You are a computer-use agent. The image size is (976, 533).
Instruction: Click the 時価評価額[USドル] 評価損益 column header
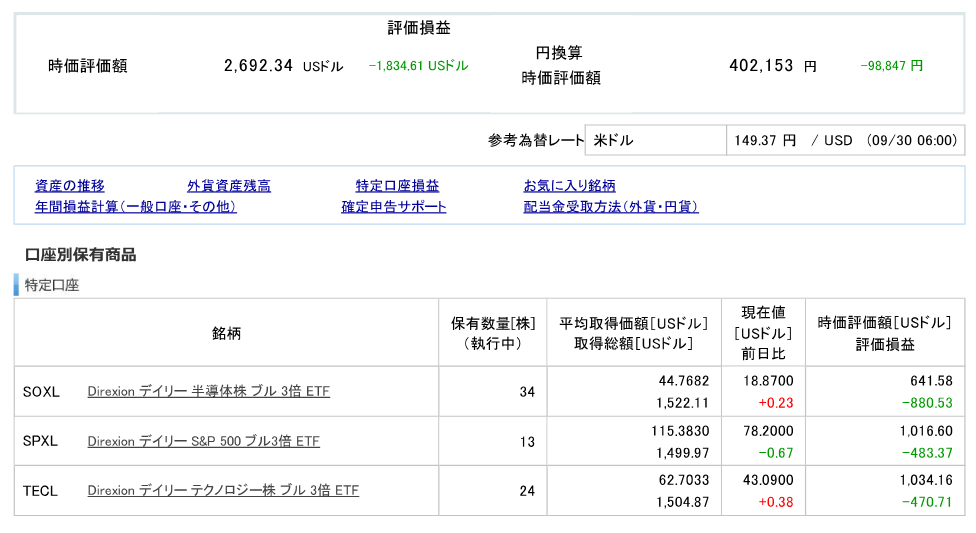[884, 333]
